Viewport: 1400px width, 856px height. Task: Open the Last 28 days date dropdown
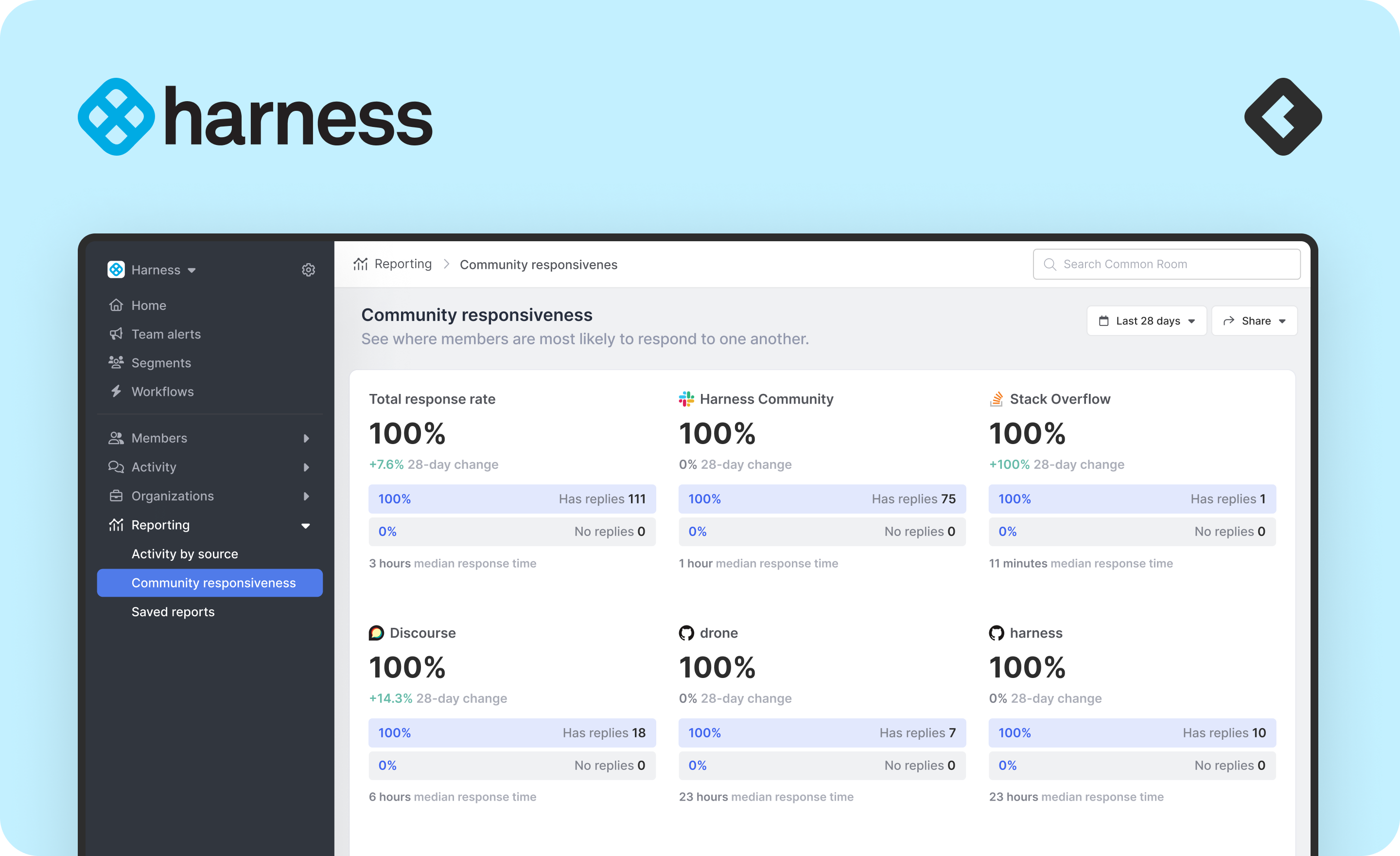click(x=1146, y=321)
